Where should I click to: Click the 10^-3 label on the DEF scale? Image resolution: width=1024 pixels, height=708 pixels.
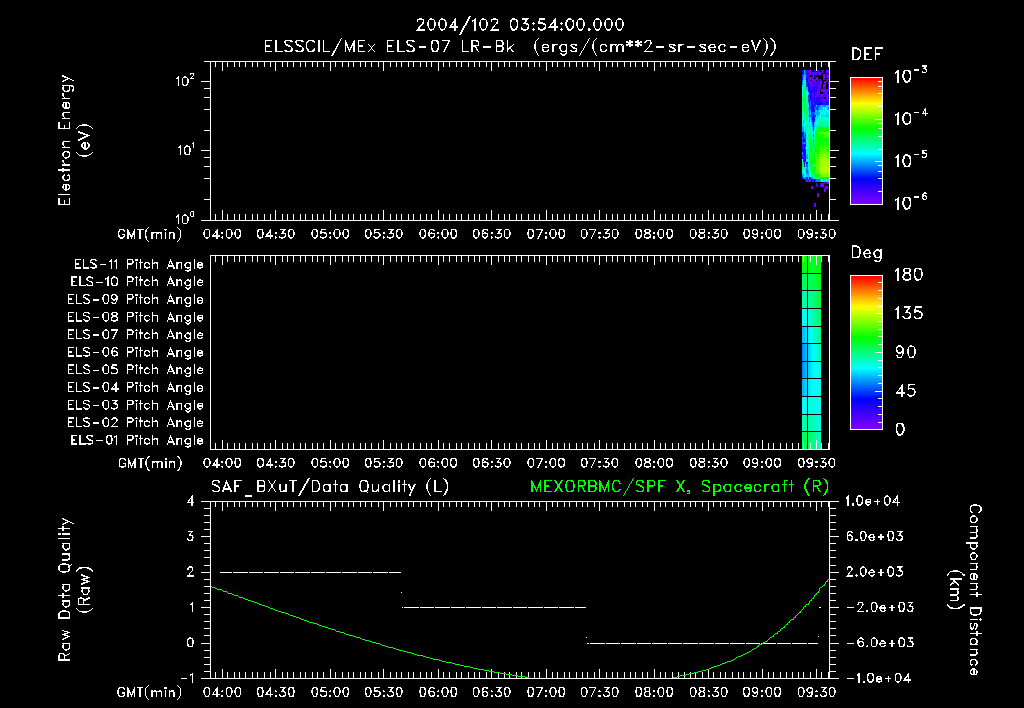(x=910, y=75)
